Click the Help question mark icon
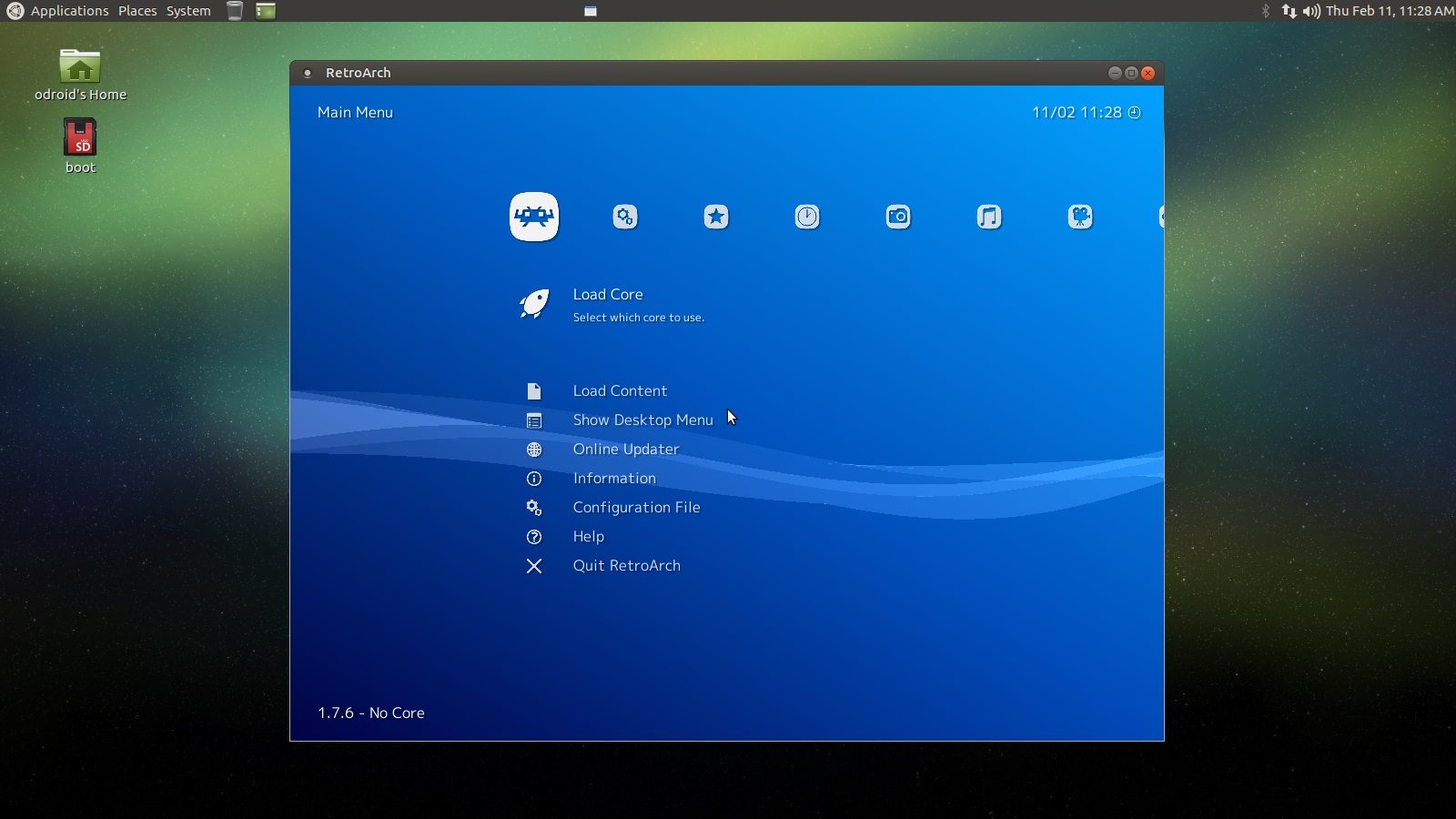The width and height of the screenshot is (1456, 819). (534, 537)
